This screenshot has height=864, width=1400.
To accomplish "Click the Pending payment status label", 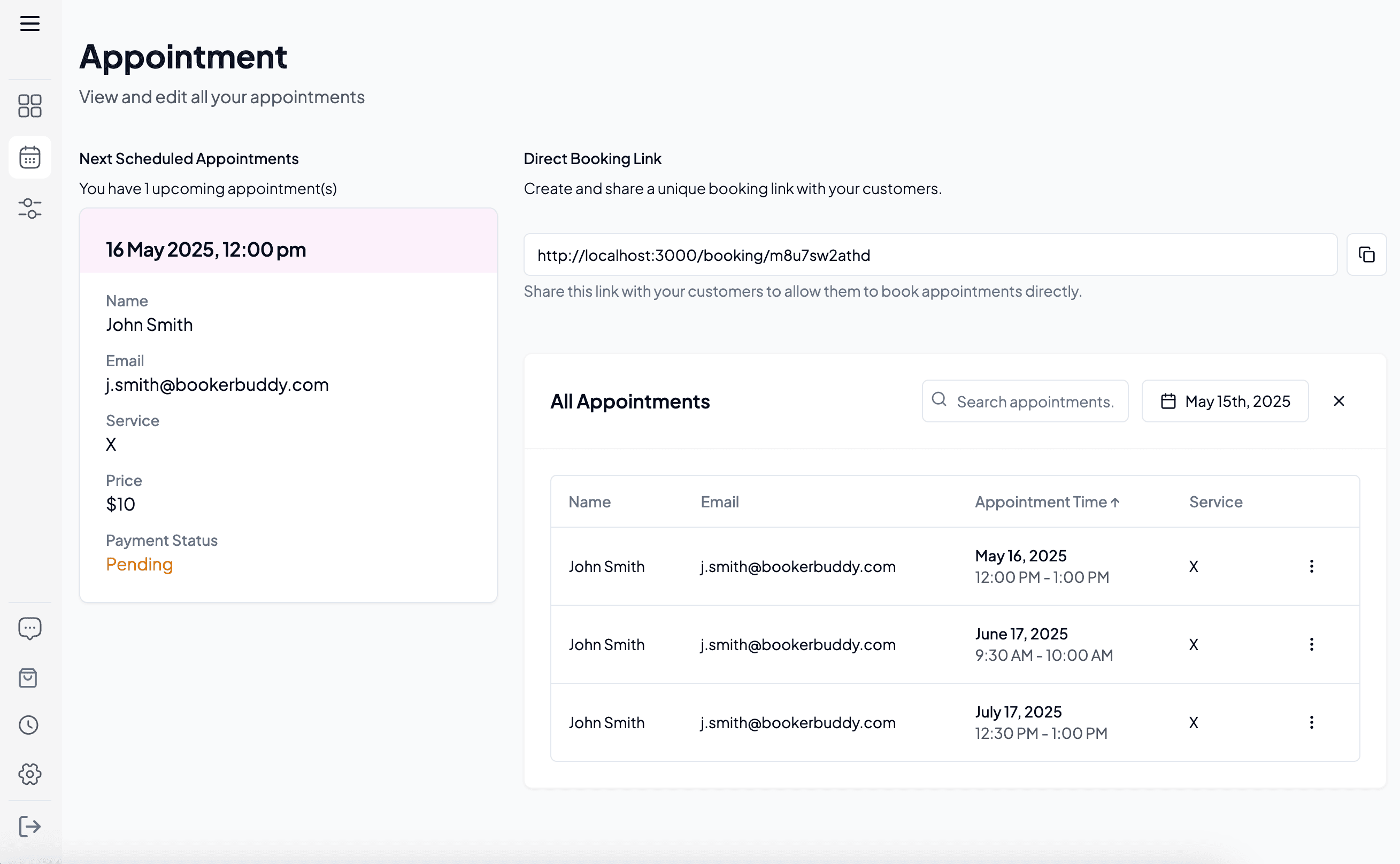I will coord(139,564).
